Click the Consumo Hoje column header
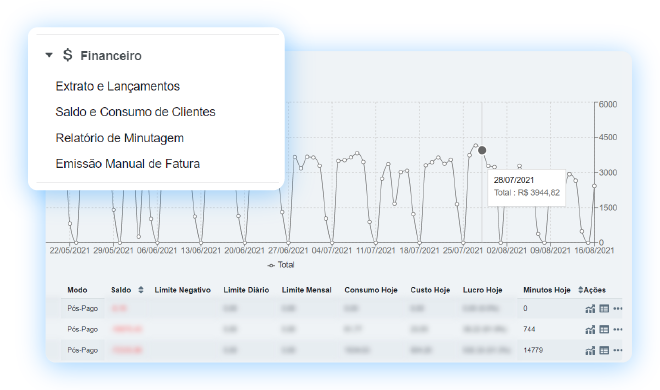This screenshot has height=390, width=660. [371, 290]
